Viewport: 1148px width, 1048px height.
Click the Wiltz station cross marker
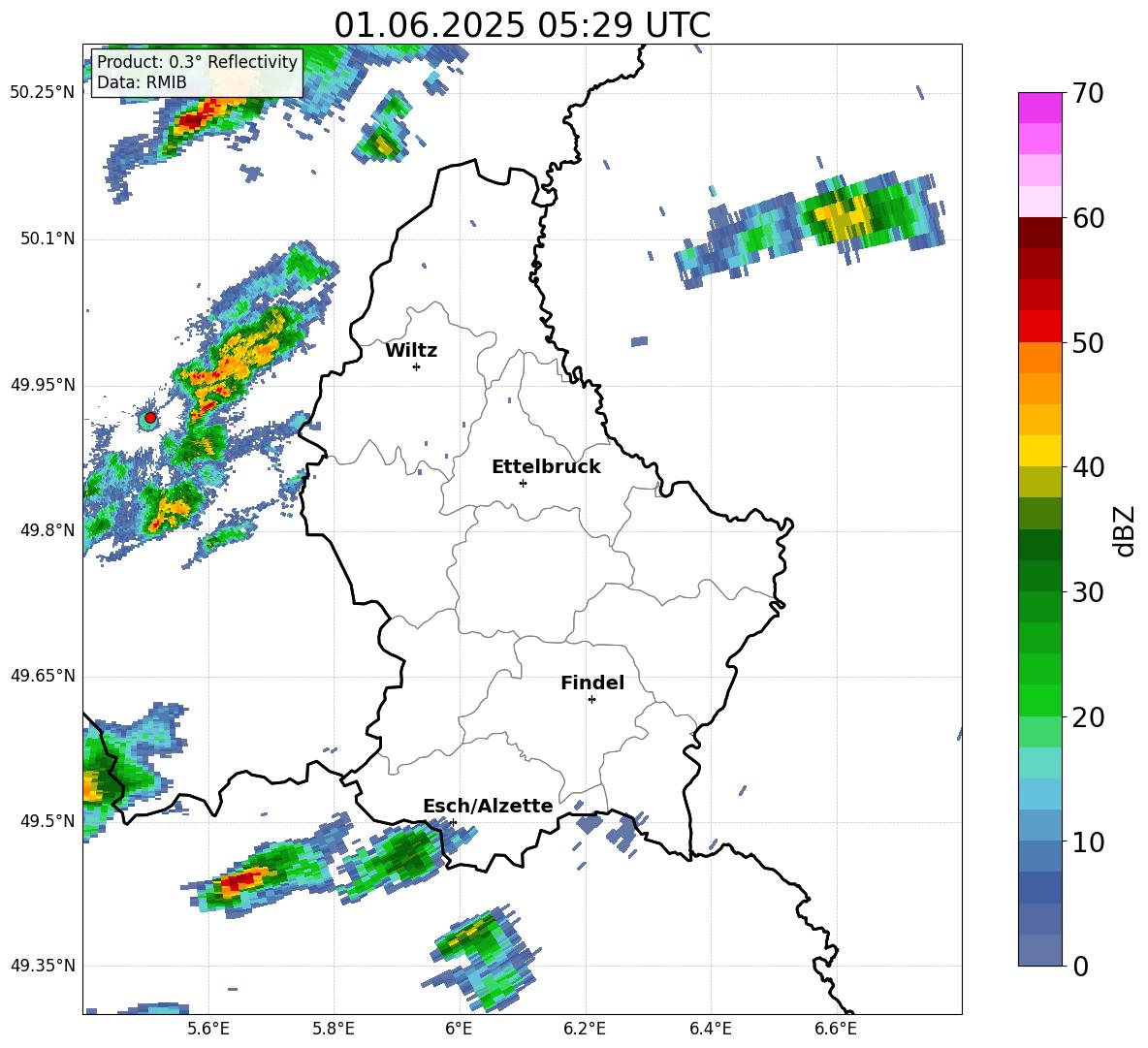point(417,366)
